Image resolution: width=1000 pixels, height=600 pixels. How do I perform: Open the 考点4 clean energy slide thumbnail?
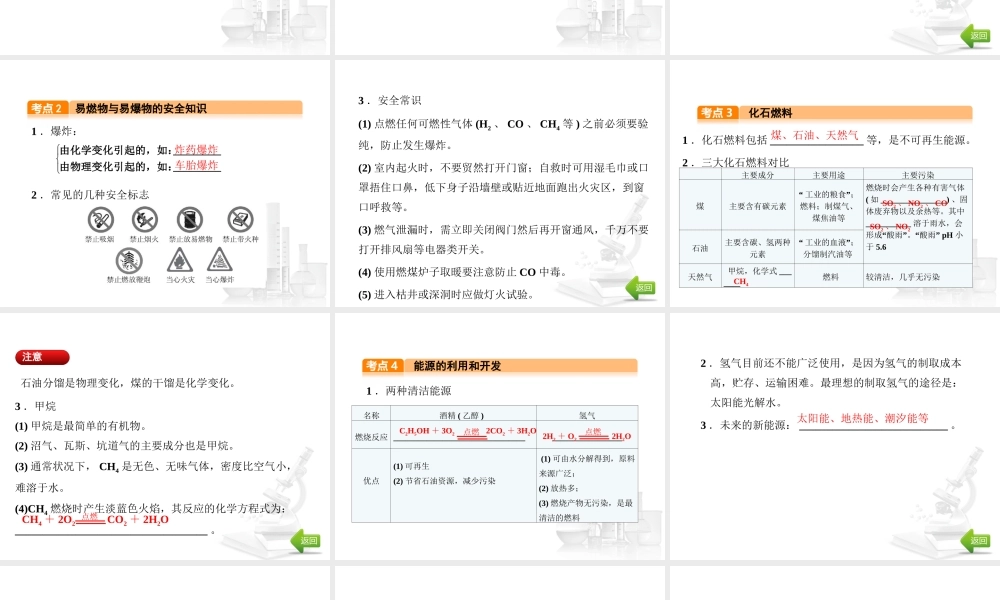499,436
